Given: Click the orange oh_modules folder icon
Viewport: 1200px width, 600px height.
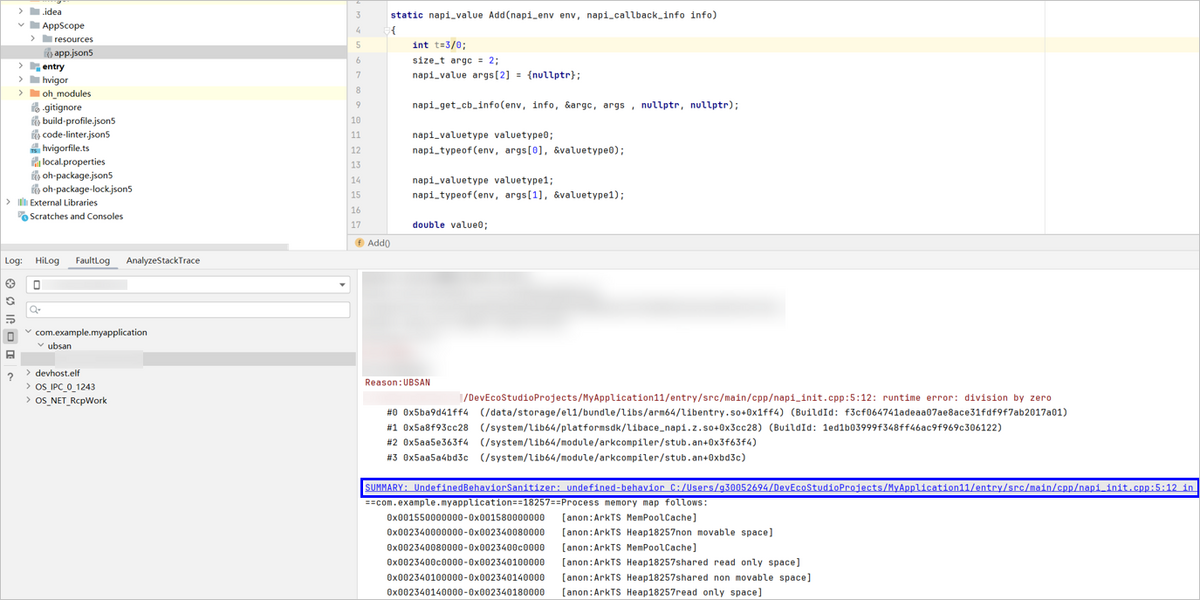Looking at the screenshot, I should click(35, 94).
